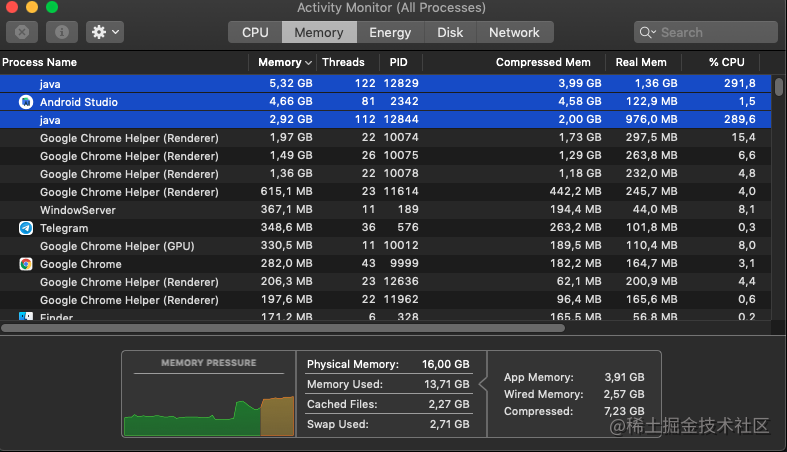Select Chrome Helper (Renderer) PID 10075
This screenshot has width=787, height=452.
click(x=385, y=156)
